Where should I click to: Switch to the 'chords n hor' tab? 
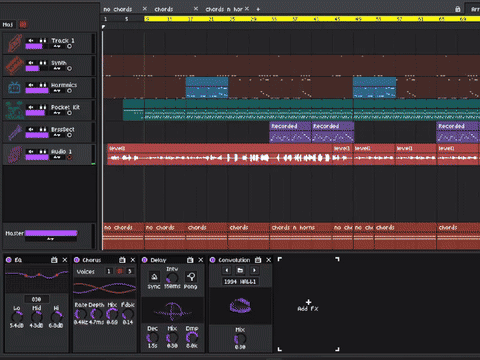coord(224,9)
